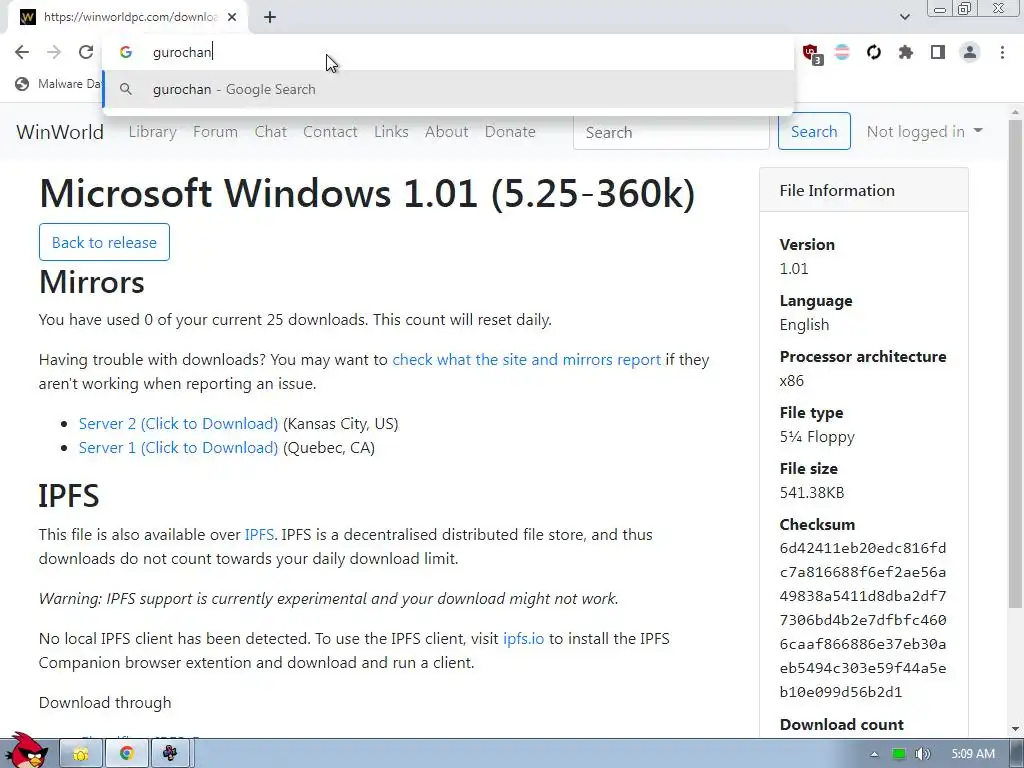Image resolution: width=1024 pixels, height=768 pixels.
Task: Click the 541.38KB file size value
Action: click(x=812, y=492)
